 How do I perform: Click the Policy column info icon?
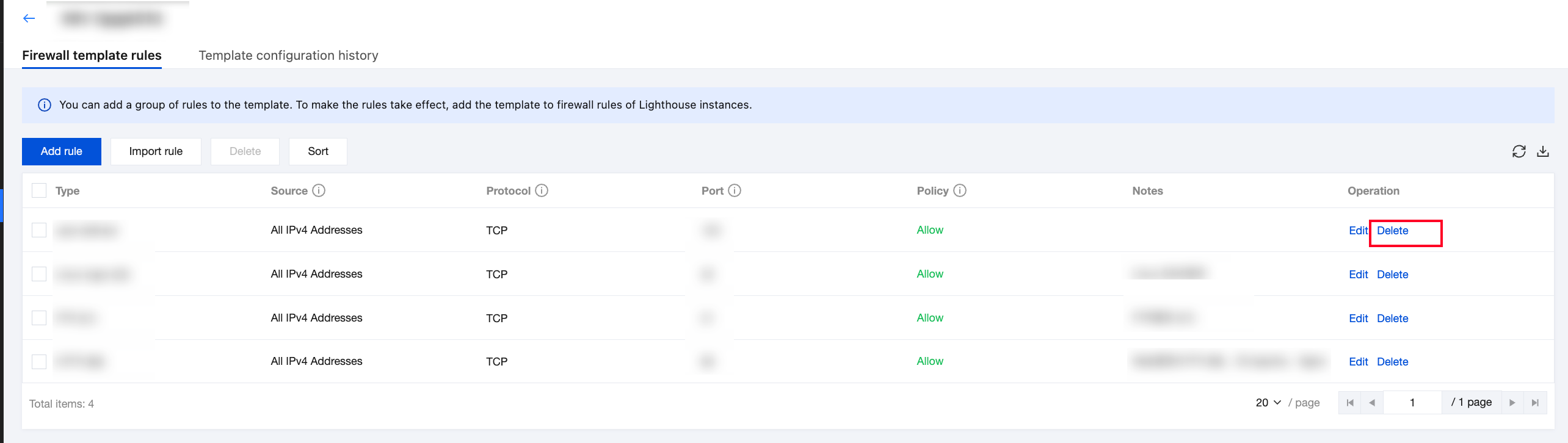coord(960,190)
